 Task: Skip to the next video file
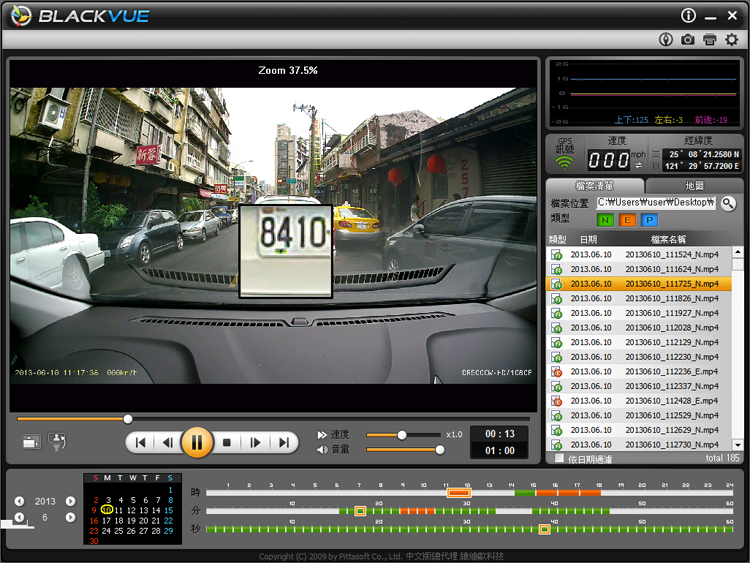284,442
